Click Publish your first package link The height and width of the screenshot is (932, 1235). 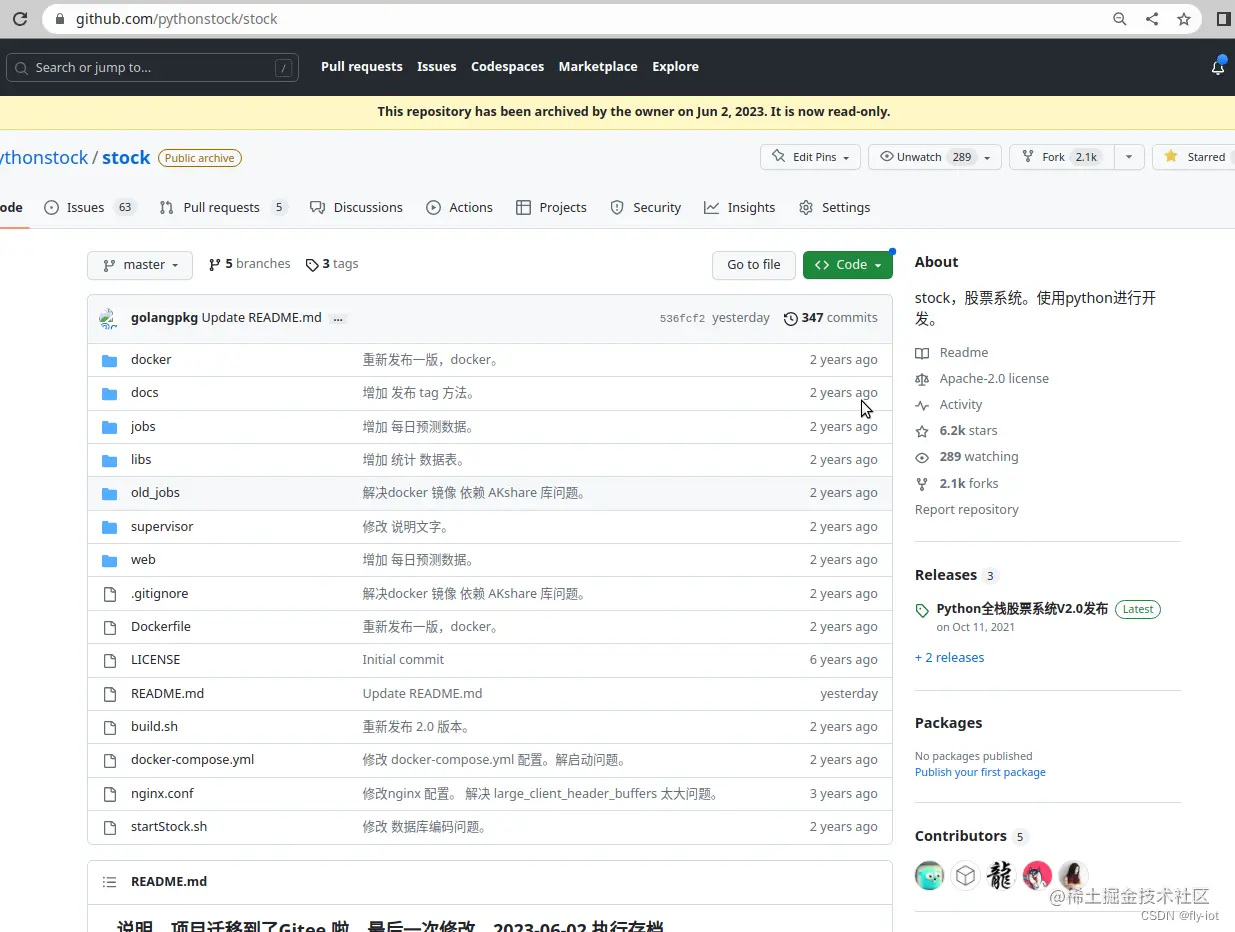[980, 773]
